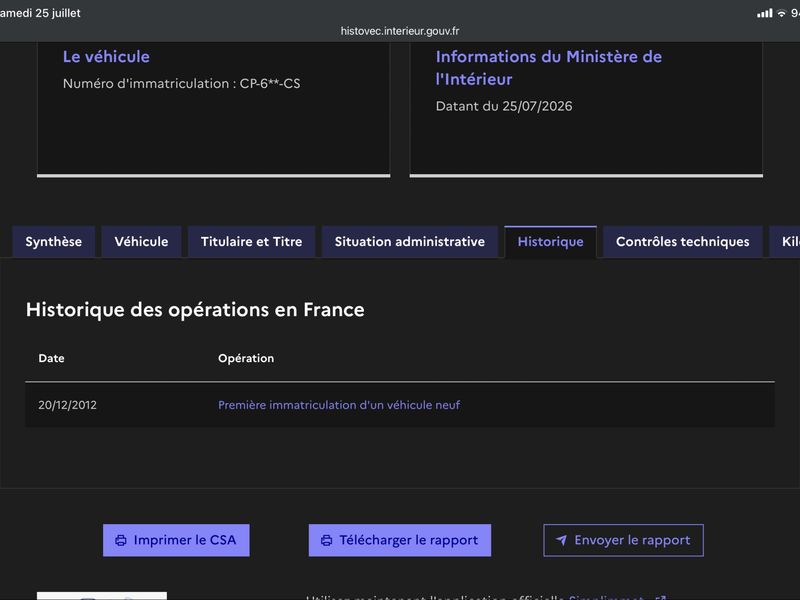
Task: Click printer icon in Télécharger le rapport
Action: (x=327, y=540)
